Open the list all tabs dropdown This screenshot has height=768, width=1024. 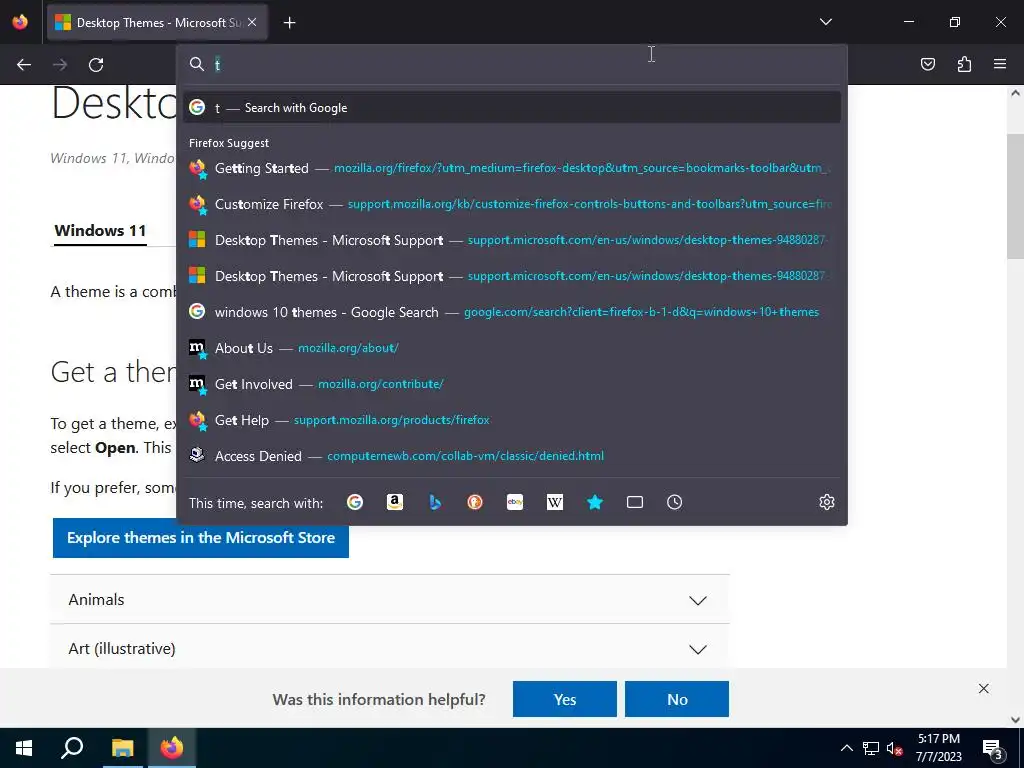pos(825,22)
